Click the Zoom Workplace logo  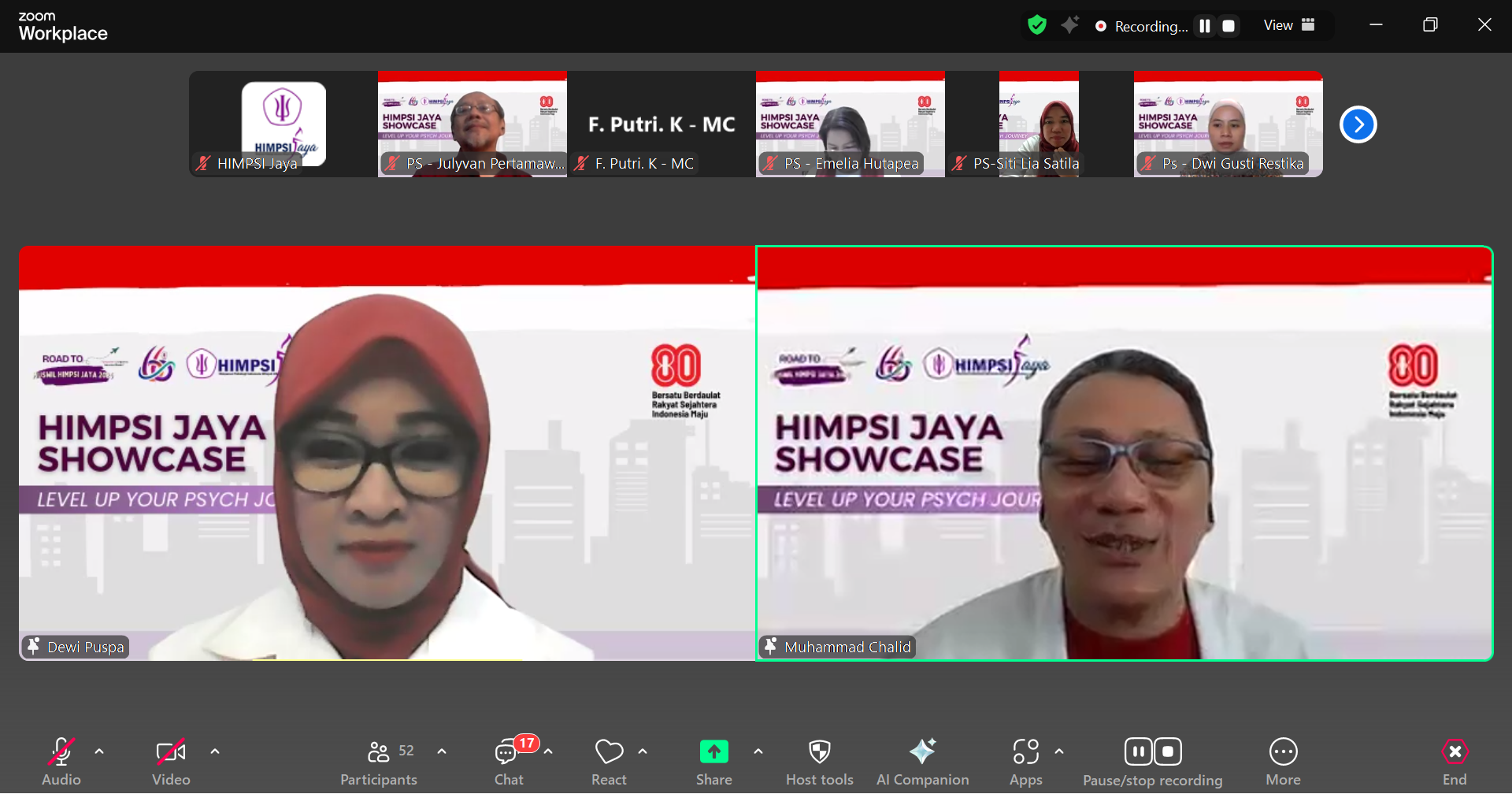(63, 26)
